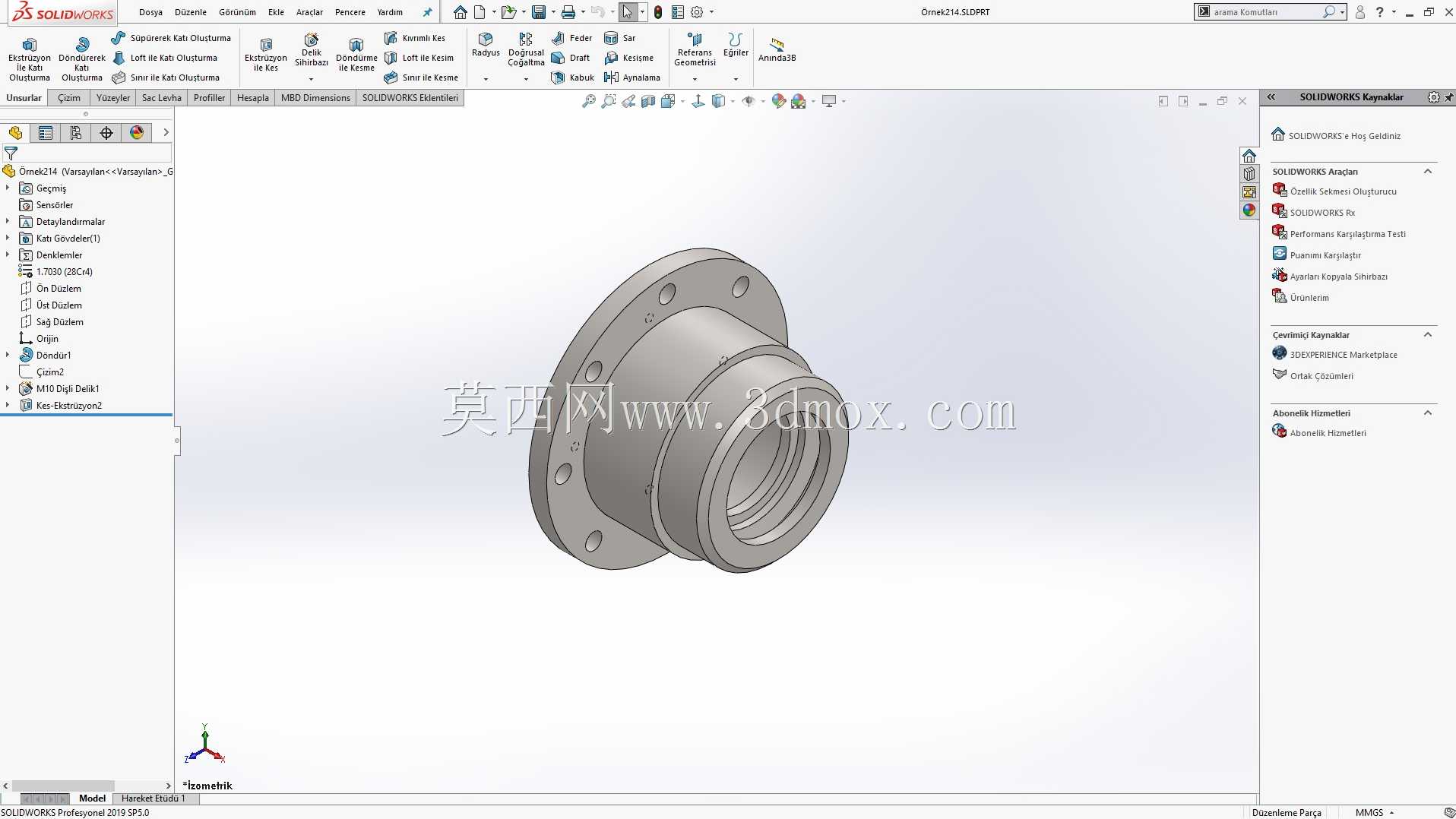
Task: Select Ekstrüzyon ile Katı Oluşturma tool
Action: point(30,59)
